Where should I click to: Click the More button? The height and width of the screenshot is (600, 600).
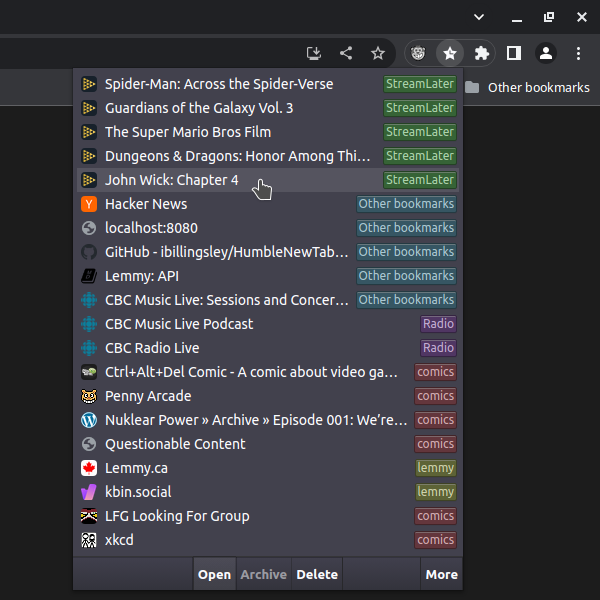442,574
